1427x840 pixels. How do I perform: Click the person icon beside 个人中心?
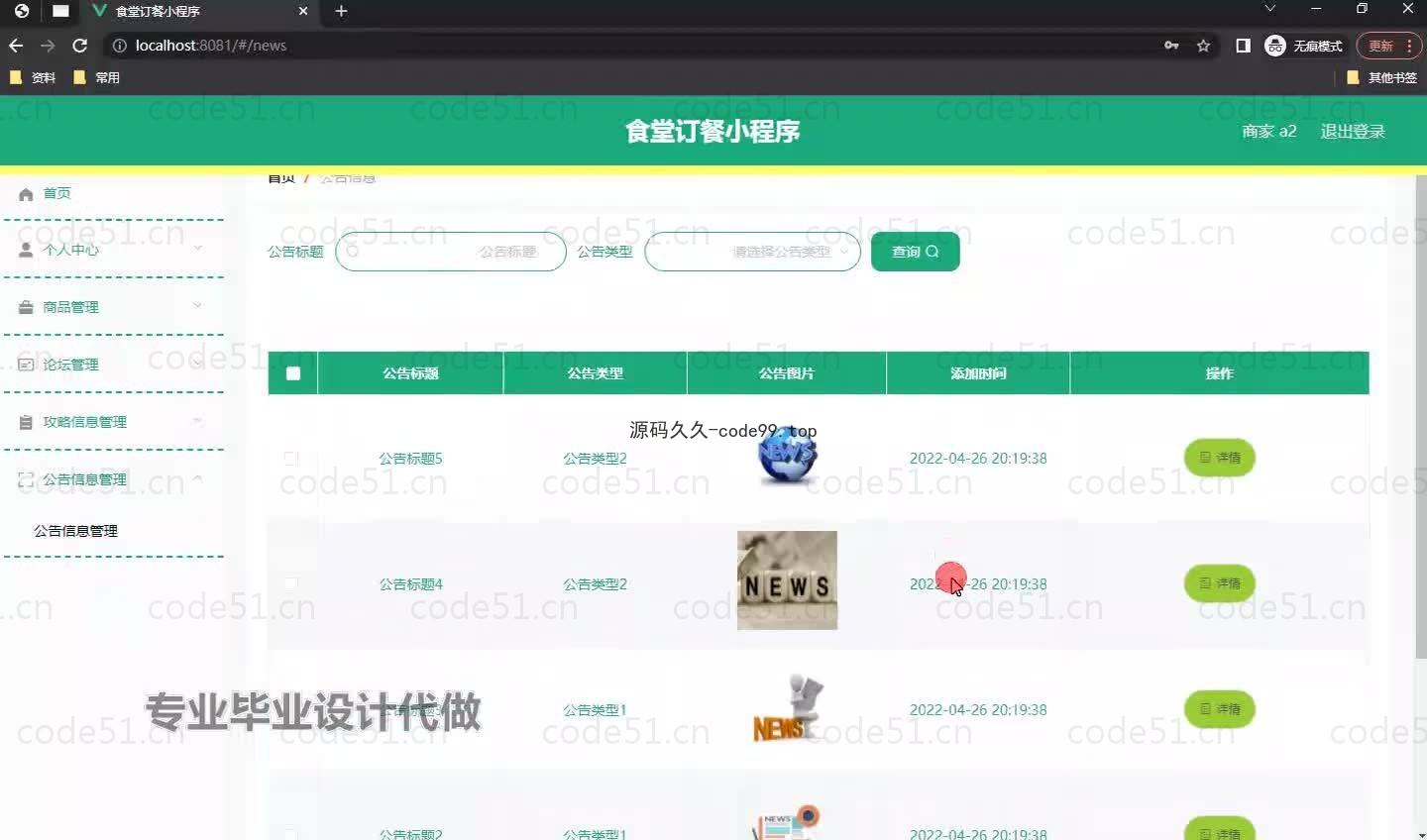point(26,251)
